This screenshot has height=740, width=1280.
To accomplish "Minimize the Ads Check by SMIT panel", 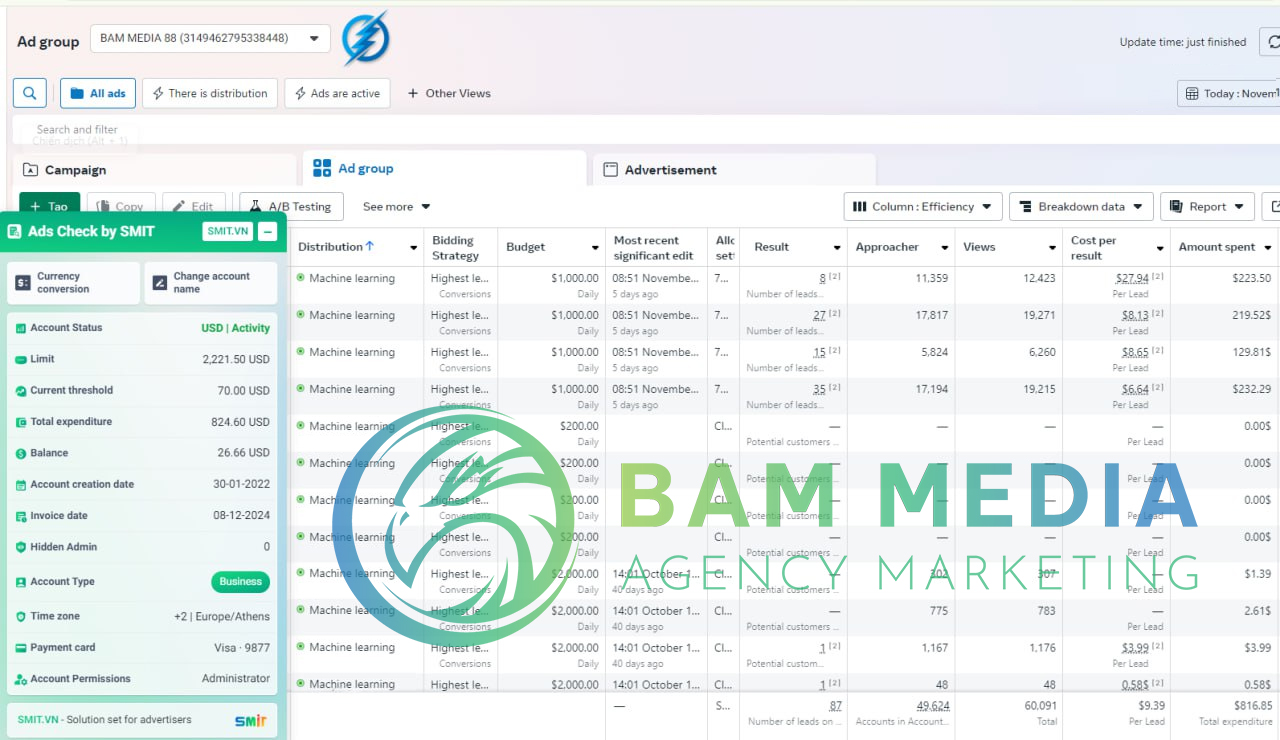I will pos(267,232).
